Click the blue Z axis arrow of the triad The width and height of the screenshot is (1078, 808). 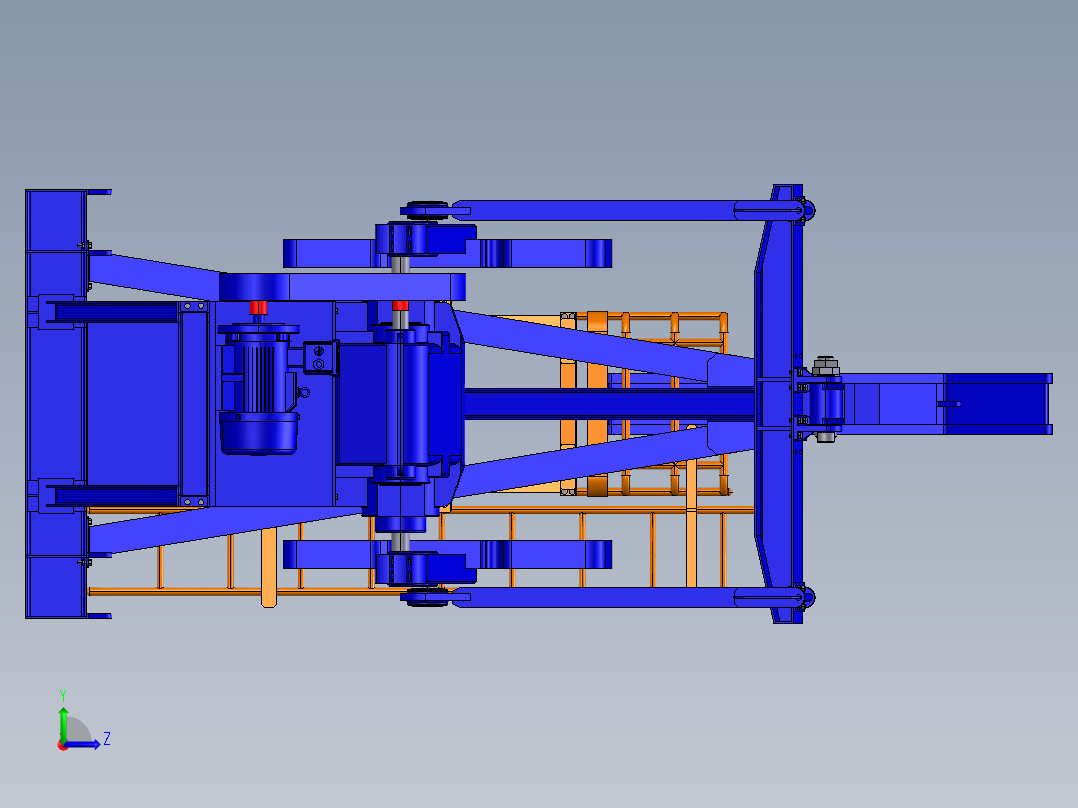point(82,744)
